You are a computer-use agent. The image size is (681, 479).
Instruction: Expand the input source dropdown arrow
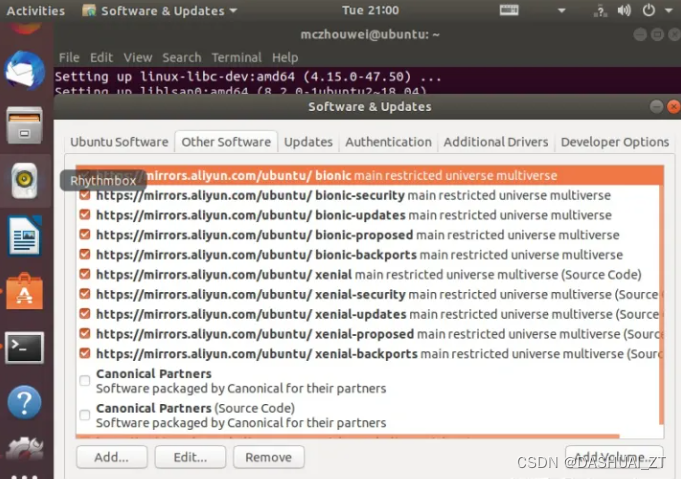[562, 10]
